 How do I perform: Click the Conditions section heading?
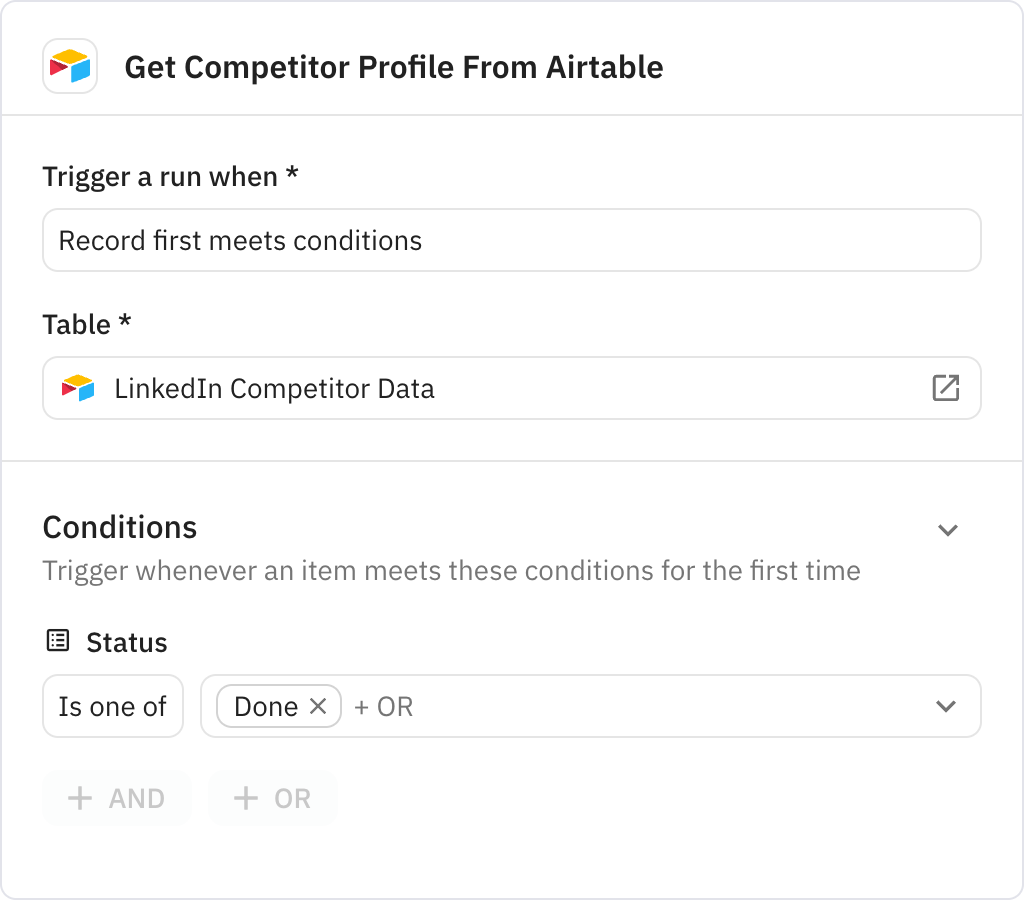[119, 527]
